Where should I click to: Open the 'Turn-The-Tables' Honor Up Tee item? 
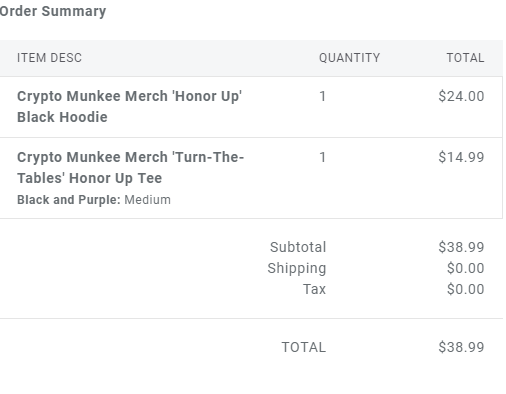130,168
